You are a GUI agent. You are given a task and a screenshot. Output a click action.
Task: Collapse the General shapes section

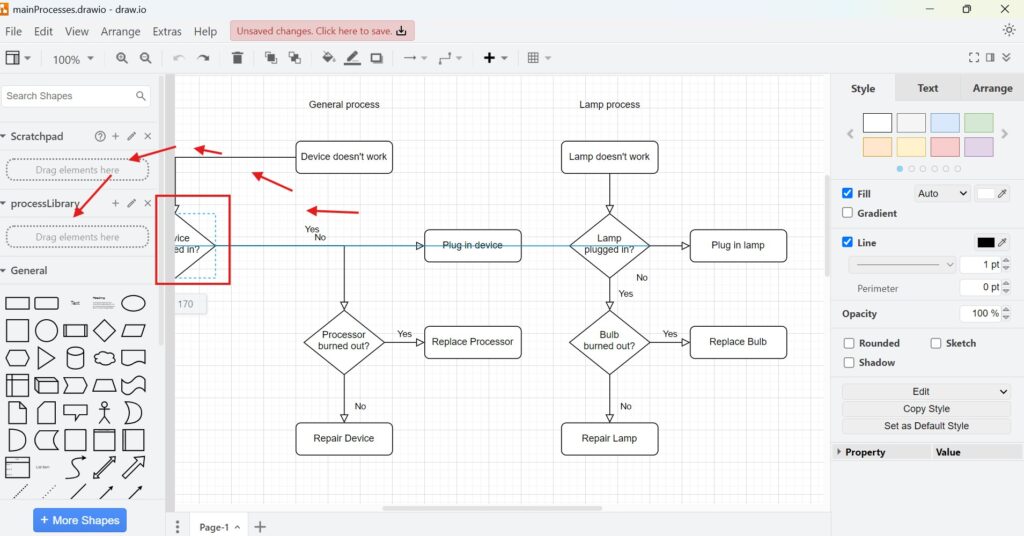28,270
